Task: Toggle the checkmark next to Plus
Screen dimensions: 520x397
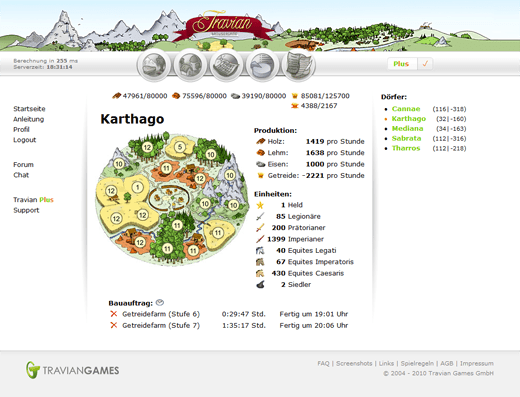Action: pyautogui.click(x=425, y=64)
